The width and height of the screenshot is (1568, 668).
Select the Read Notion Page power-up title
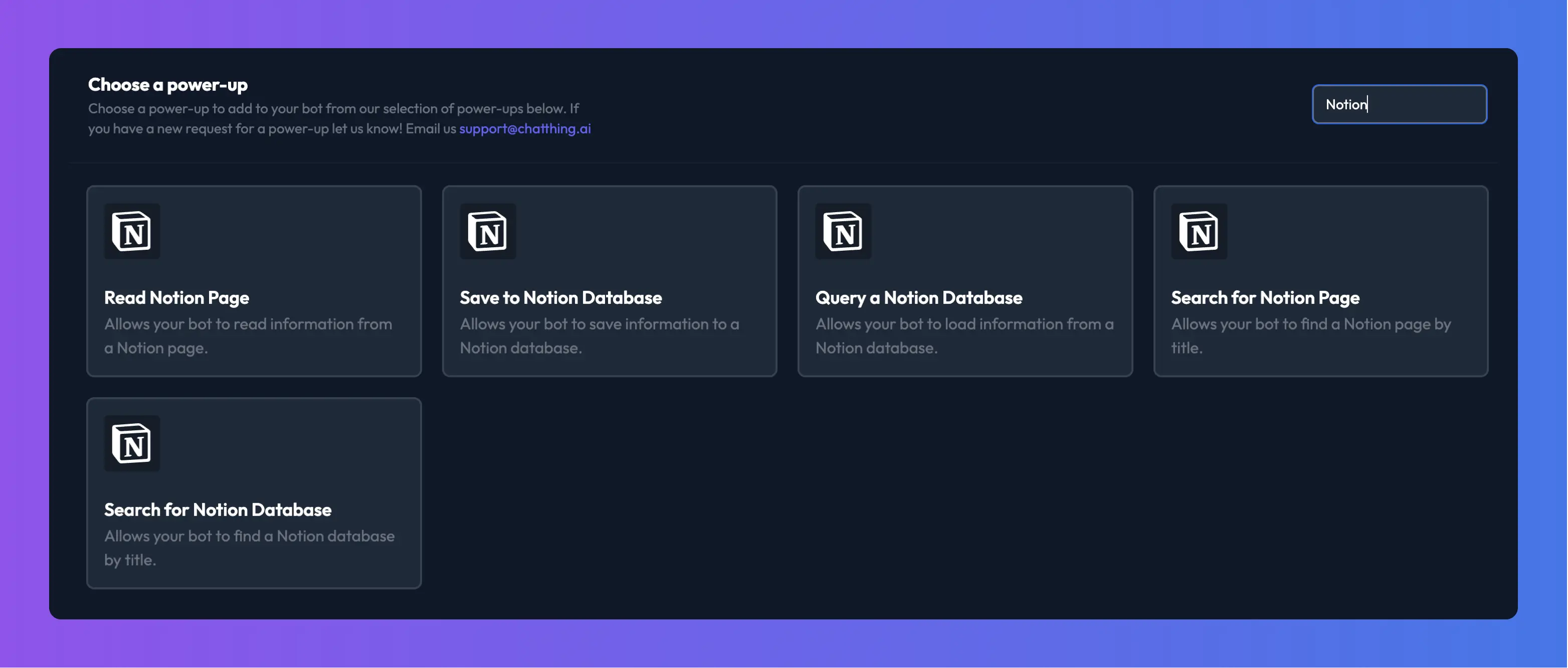[176, 298]
